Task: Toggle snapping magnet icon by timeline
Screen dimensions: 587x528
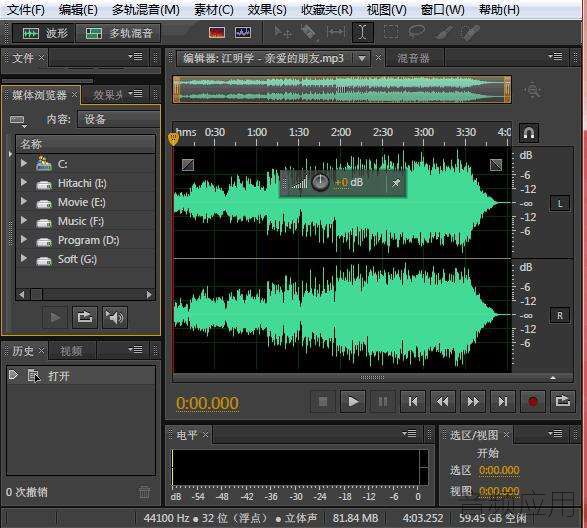Action: [529, 133]
